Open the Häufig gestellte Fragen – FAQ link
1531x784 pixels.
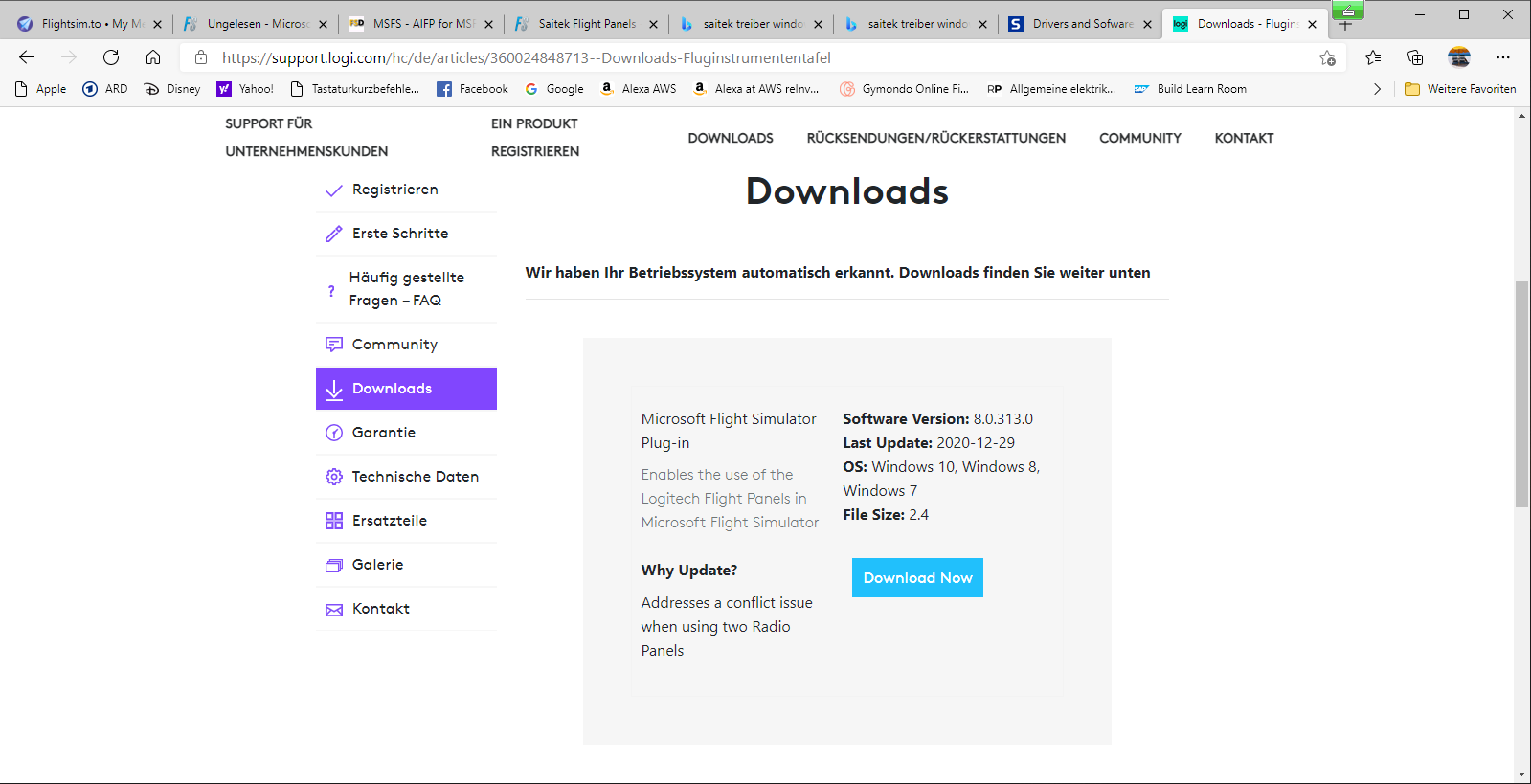pyautogui.click(x=406, y=289)
